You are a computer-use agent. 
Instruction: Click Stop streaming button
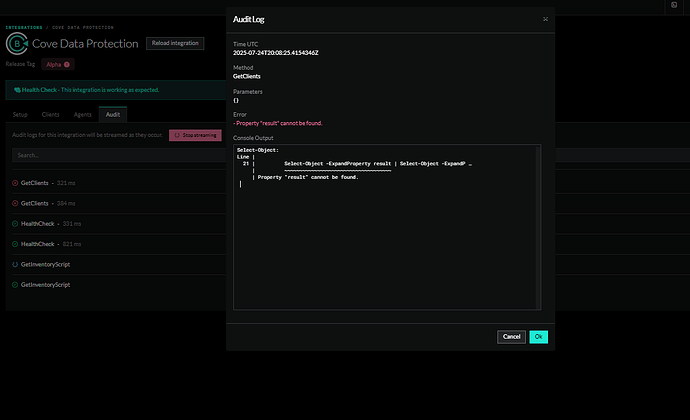tap(195, 135)
